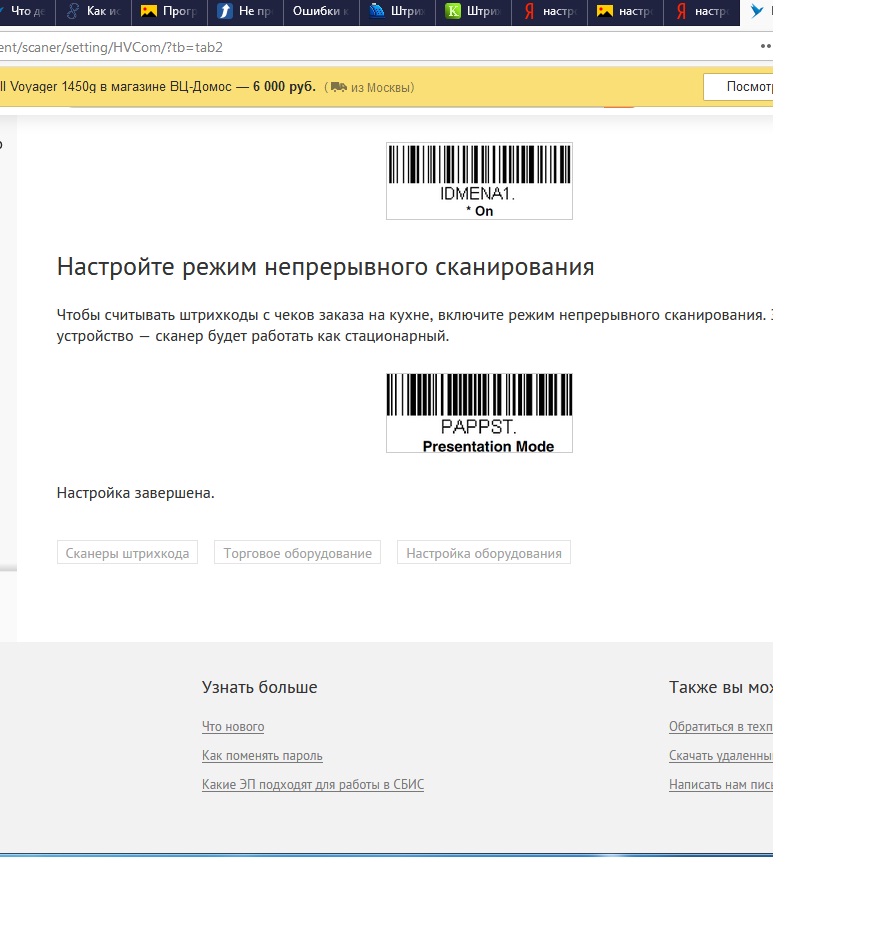Open the 'Штрих' tab with blue icon
This screenshot has width=870, height=936.
click(397, 12)
